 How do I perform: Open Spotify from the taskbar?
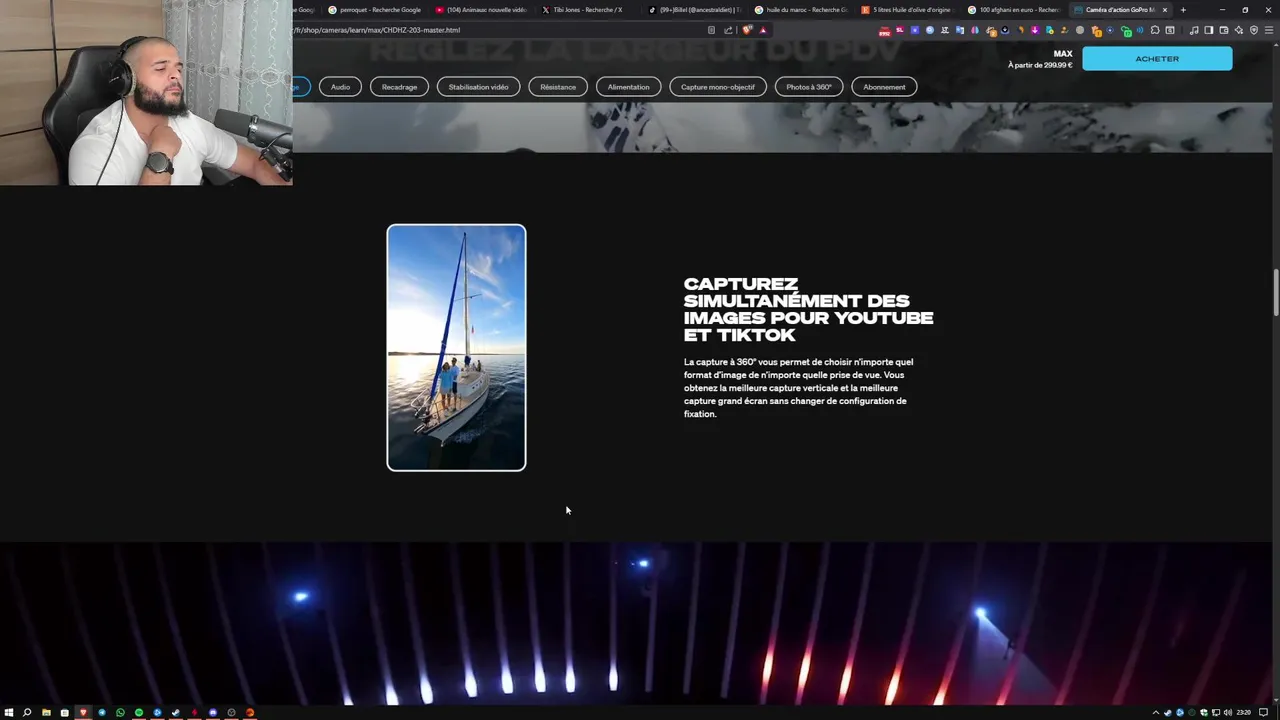[x=139, y=713]
